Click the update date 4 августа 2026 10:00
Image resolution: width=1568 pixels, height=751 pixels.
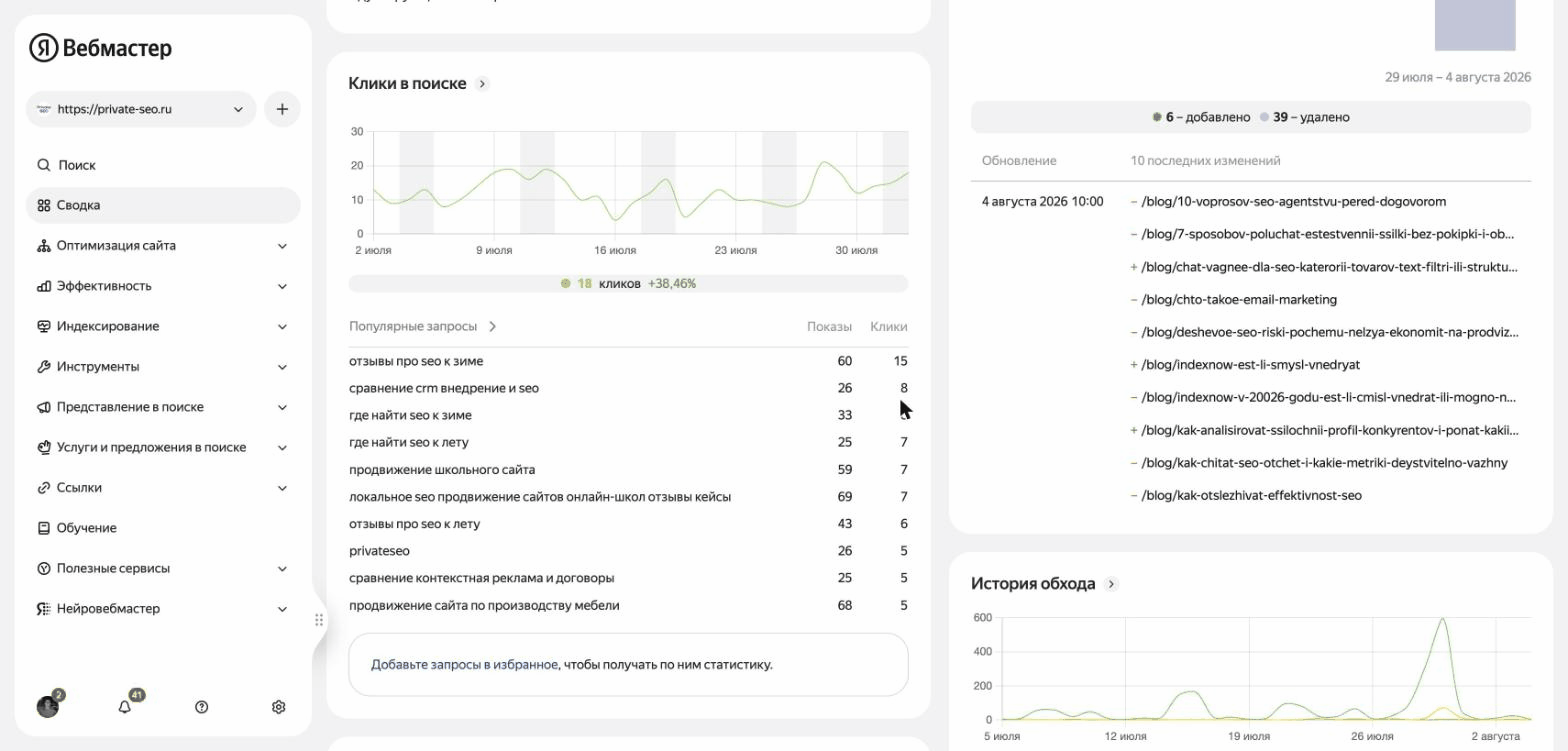[x=1043, y=202]
